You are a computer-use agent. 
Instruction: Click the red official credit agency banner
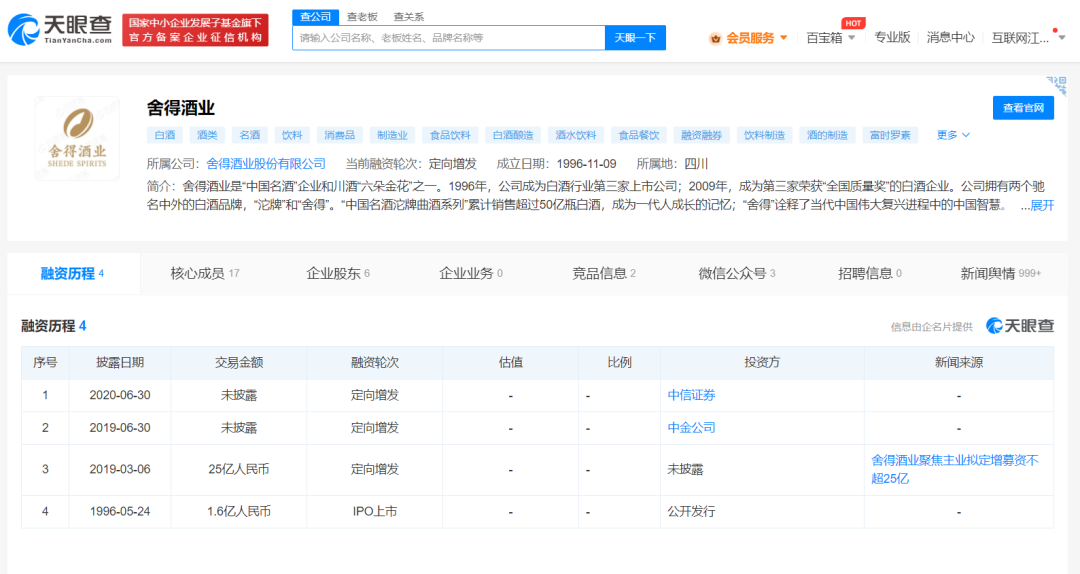click(x=195, y=30)
